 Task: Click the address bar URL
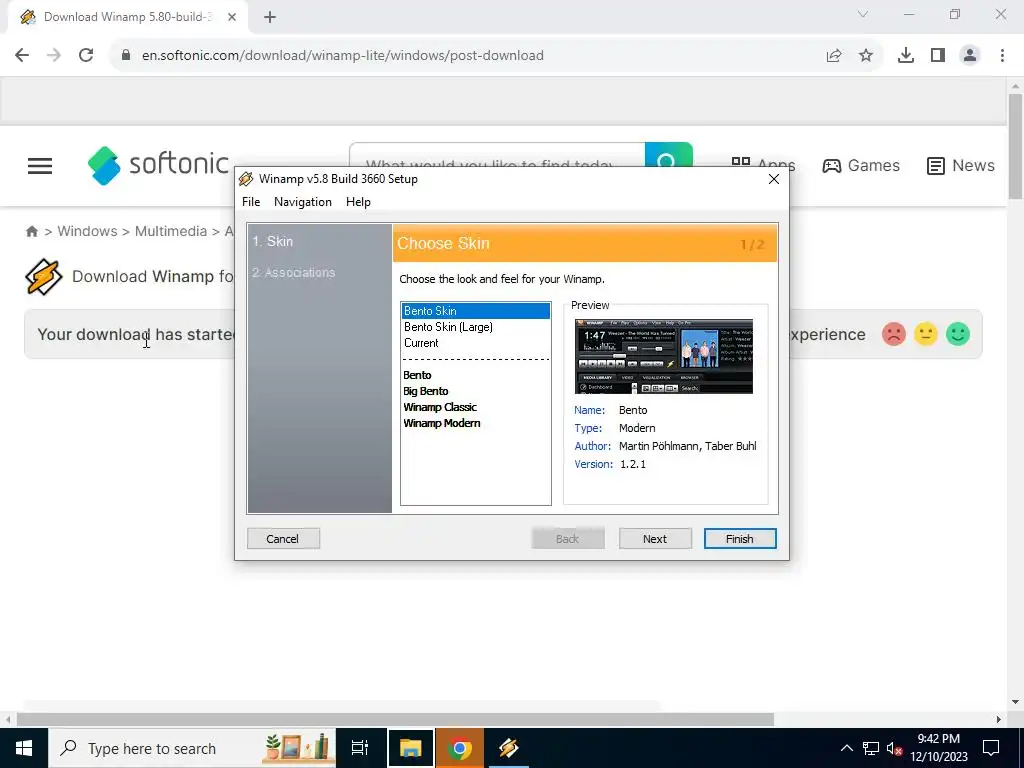tap(343, 56)
